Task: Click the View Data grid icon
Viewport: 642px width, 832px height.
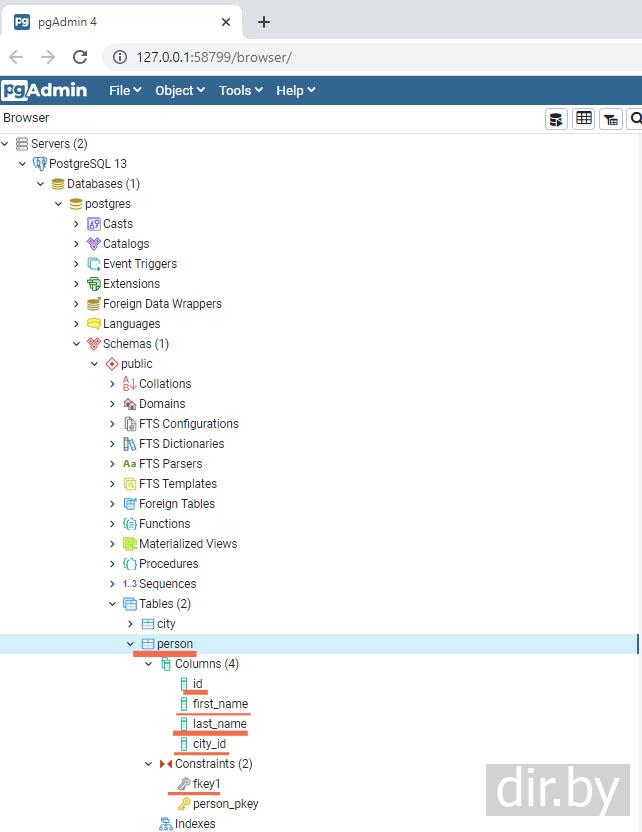Action: point(584,119)
